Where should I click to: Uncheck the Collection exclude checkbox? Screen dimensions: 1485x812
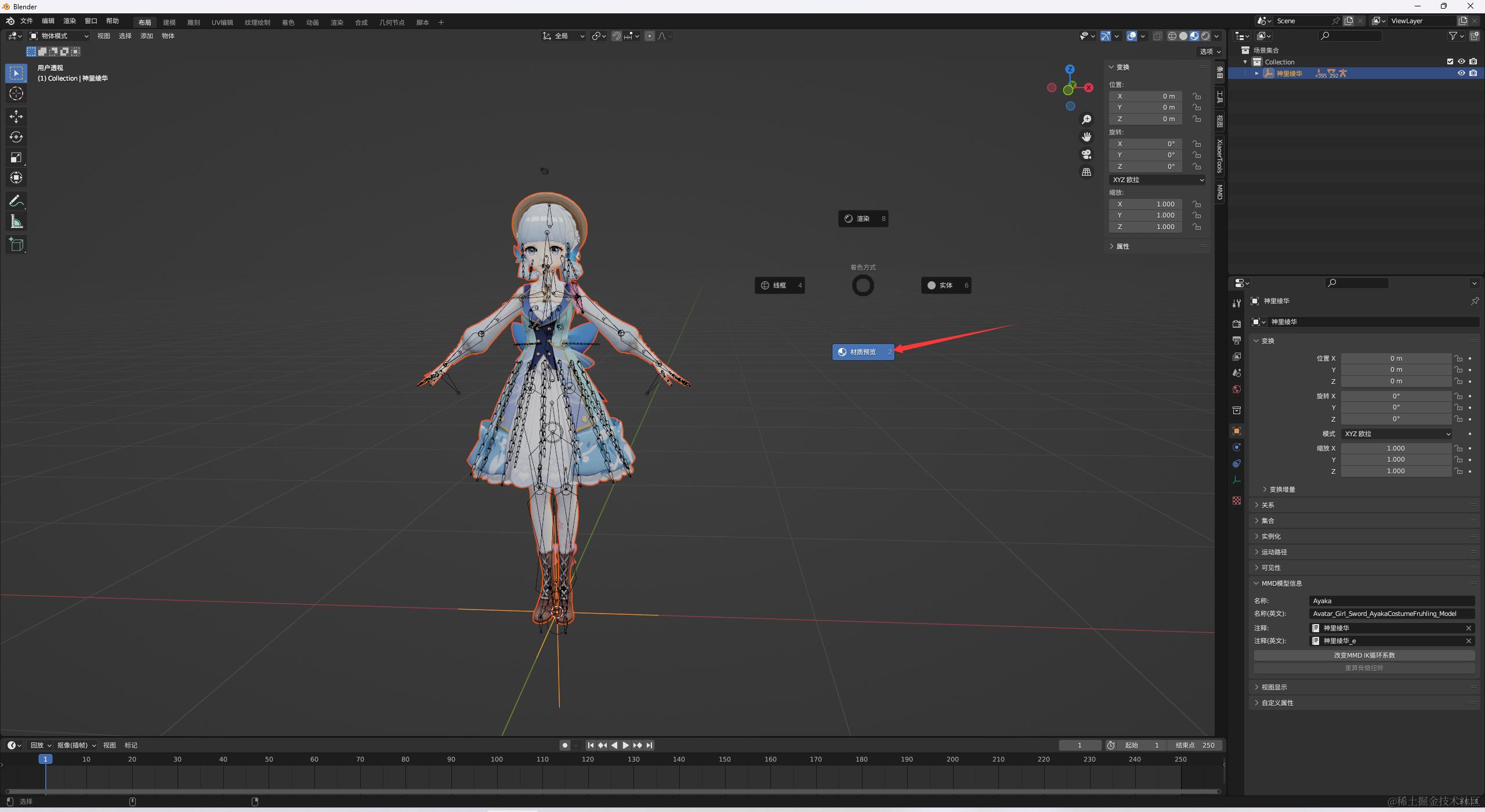coord(1450,61)
